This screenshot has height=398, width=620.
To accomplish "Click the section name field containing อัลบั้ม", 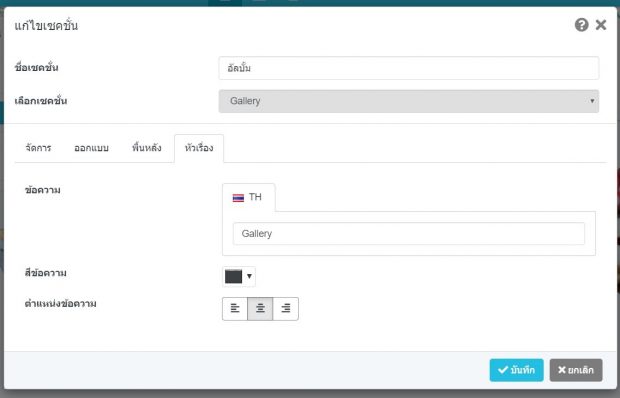I will pyautogui.click(x=409, y=68).
